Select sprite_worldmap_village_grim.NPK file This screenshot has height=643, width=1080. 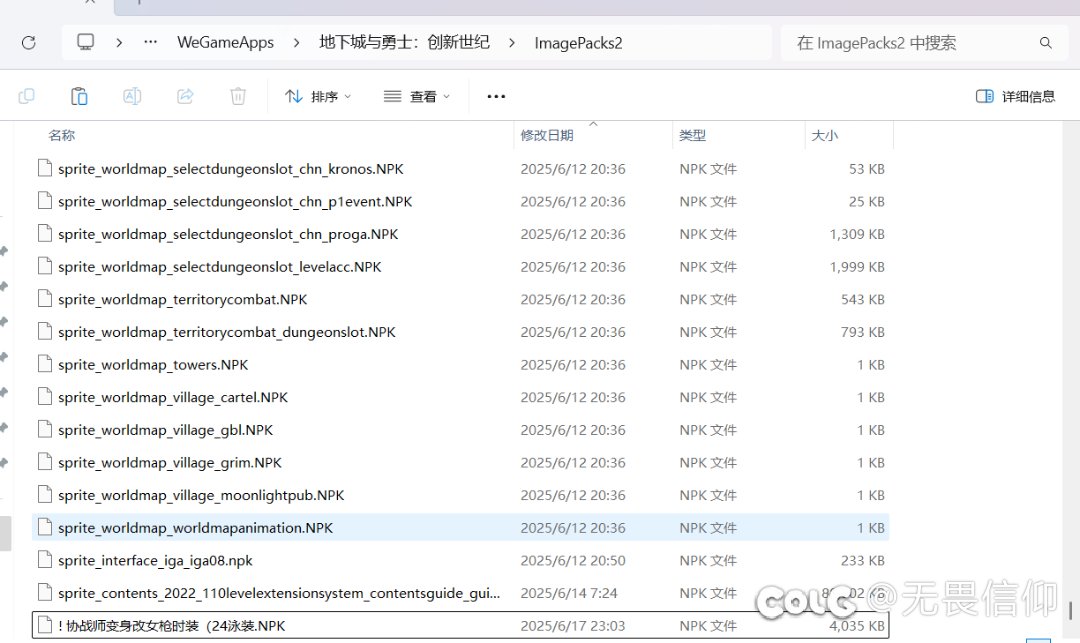(x=169, y=463)
